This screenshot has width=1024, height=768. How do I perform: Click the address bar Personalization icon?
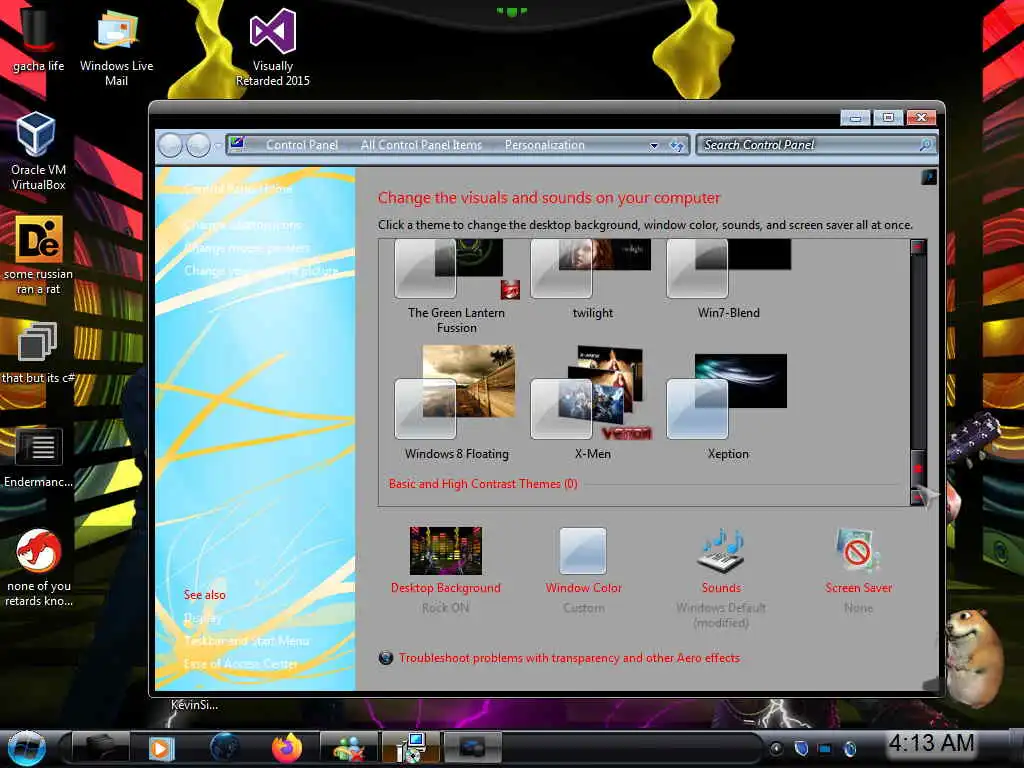pyautogui.click(x=237, y=144)
